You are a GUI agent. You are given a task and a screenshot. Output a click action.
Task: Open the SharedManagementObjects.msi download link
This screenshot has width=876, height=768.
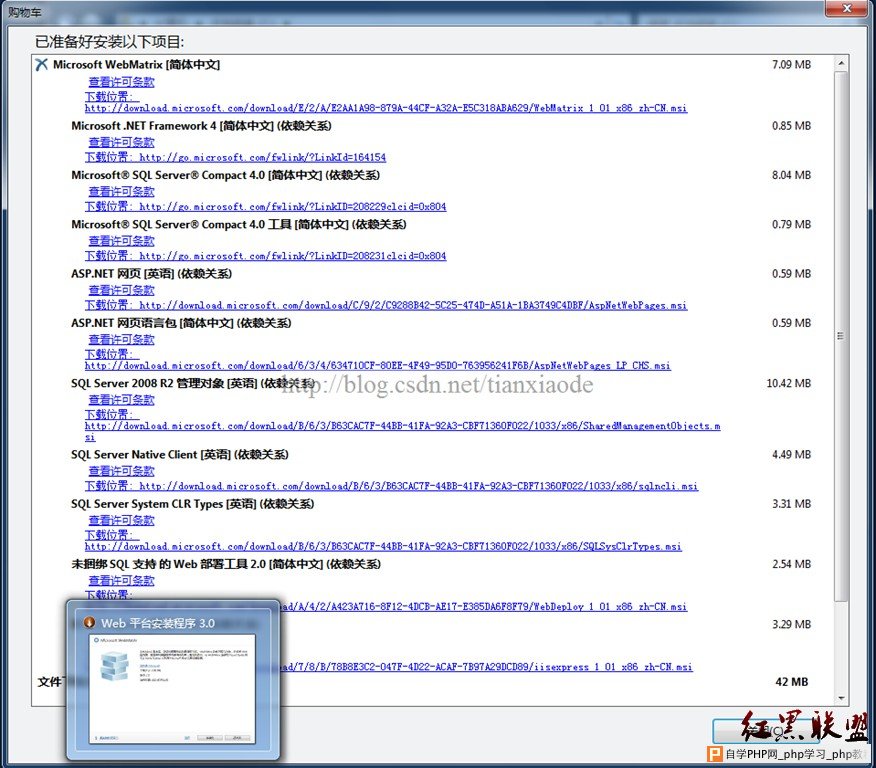click(x=402, y=426)
